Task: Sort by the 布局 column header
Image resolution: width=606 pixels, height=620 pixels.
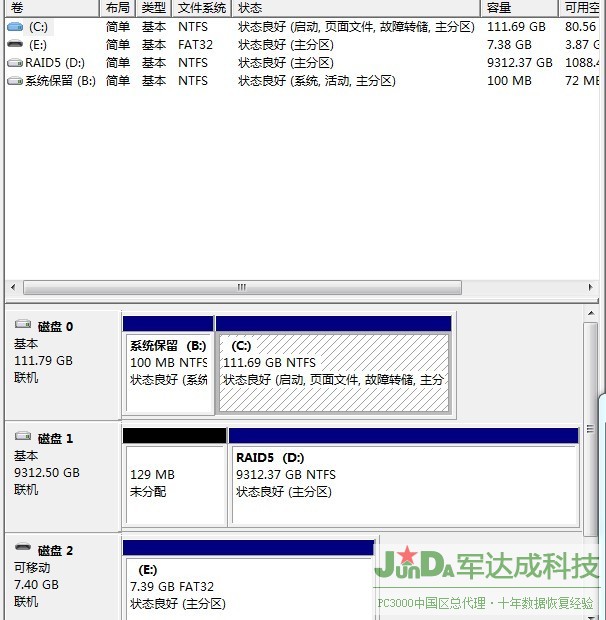Action: click(117, 8)
